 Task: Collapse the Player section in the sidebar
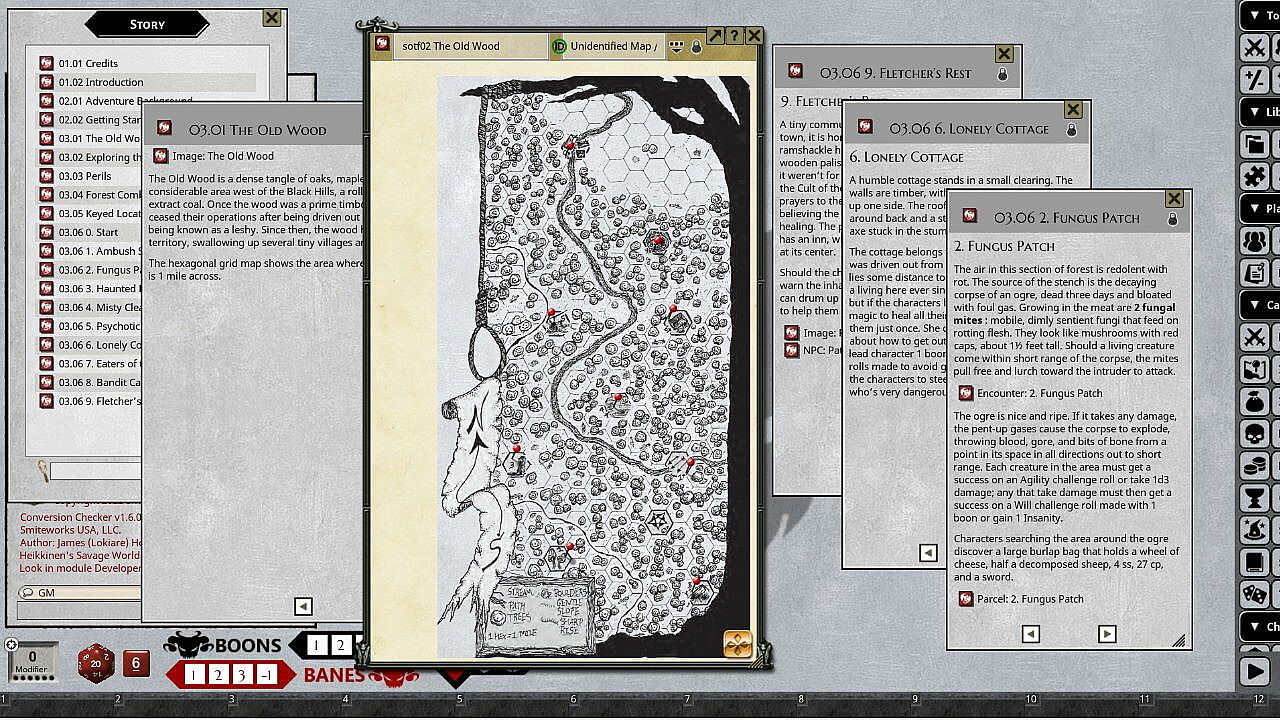click(x=1259, y=209)
